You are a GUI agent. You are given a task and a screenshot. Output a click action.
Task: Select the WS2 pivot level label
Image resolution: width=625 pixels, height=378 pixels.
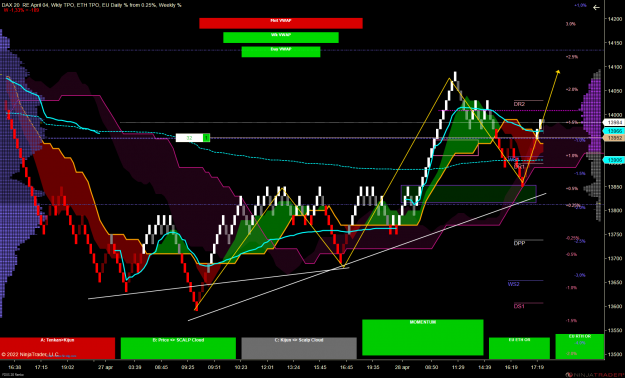click(x=514, y=284)
